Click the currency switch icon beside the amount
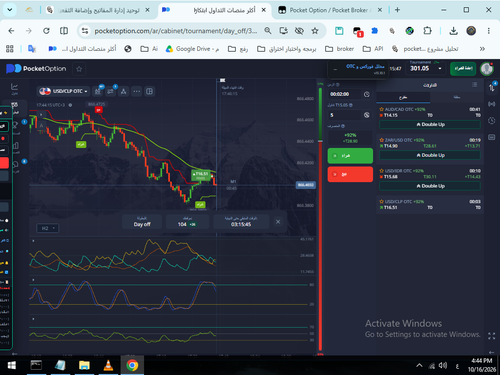This screenshot has height=375, width=500. pyautogui.click(x=367, y=115)
